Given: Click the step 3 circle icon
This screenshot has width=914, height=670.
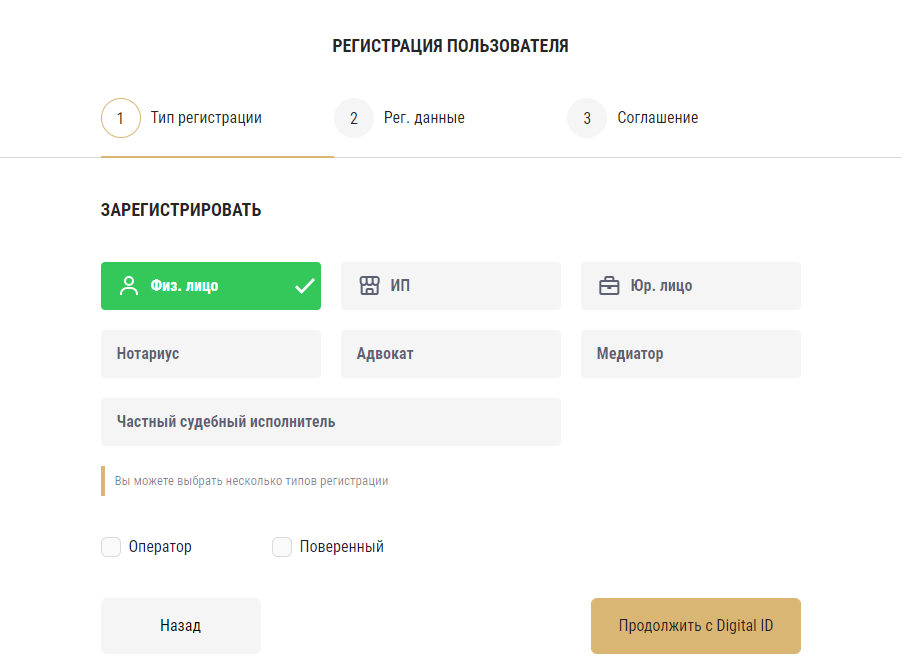Looking at the screenshot, I should coord(586,118).
